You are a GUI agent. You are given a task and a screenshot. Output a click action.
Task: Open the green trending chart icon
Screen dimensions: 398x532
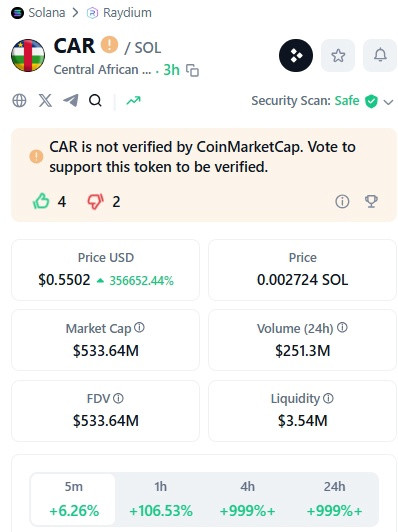[x=133, y=100]
